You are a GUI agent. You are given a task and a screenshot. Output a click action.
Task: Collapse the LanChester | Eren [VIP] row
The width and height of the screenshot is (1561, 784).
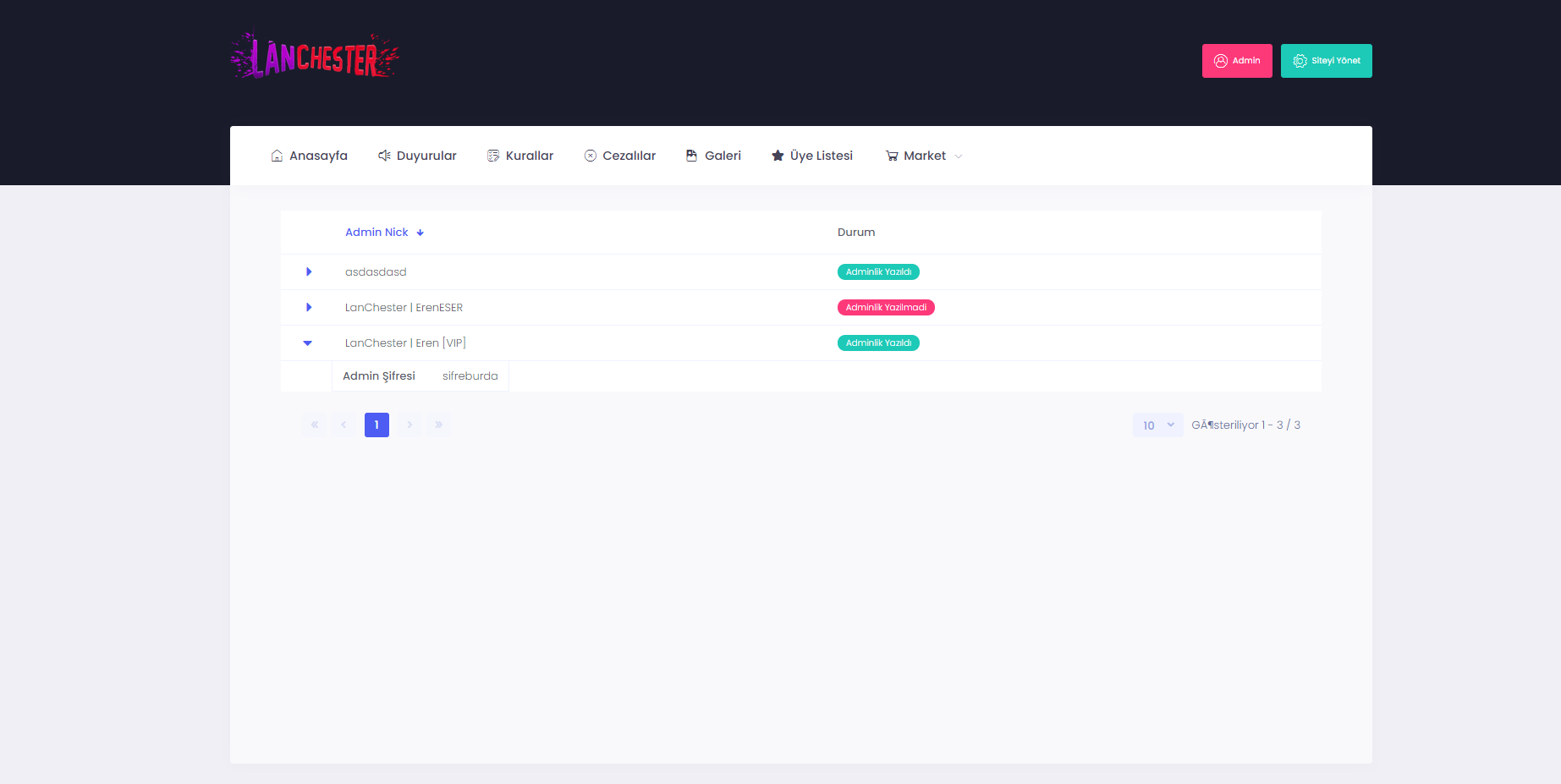coord(308,343)
